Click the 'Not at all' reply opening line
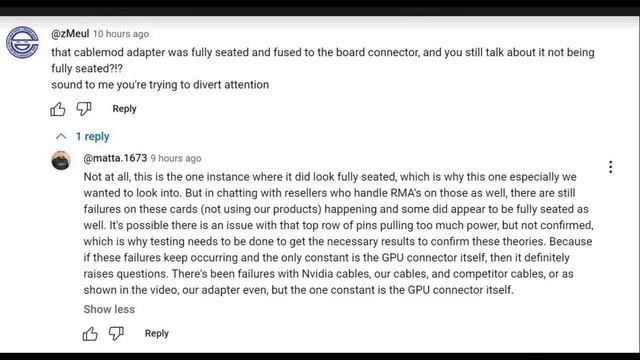Screen dimensions: 640x360 (x=330, y=177)
